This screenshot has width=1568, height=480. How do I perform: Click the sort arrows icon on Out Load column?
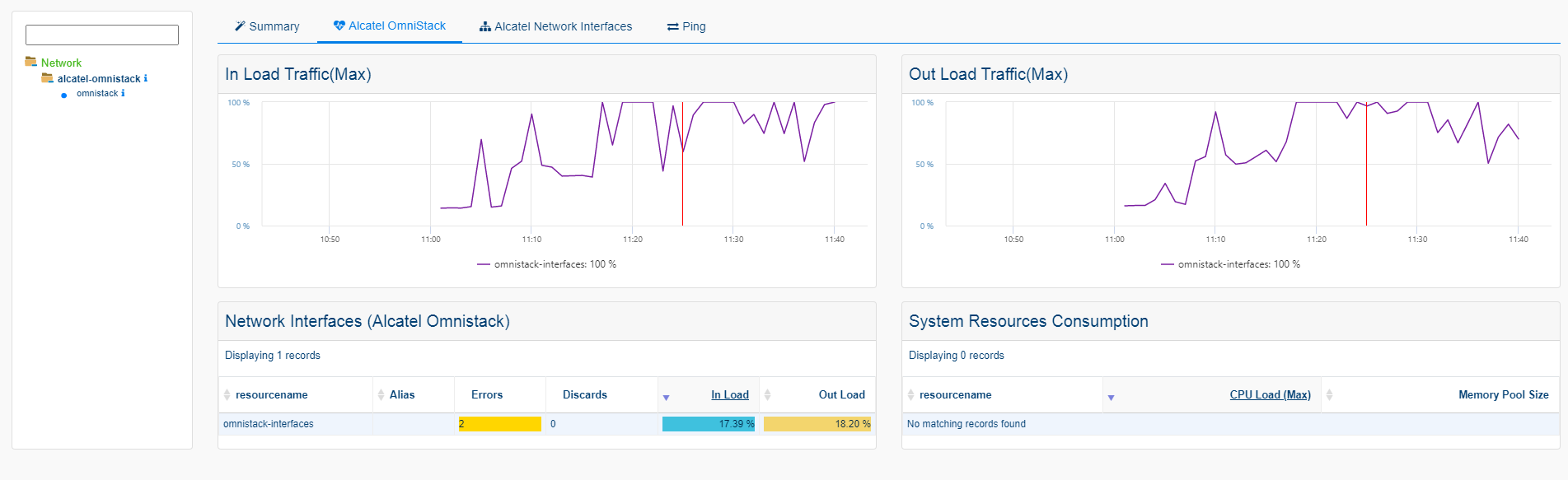click(767, 395)
